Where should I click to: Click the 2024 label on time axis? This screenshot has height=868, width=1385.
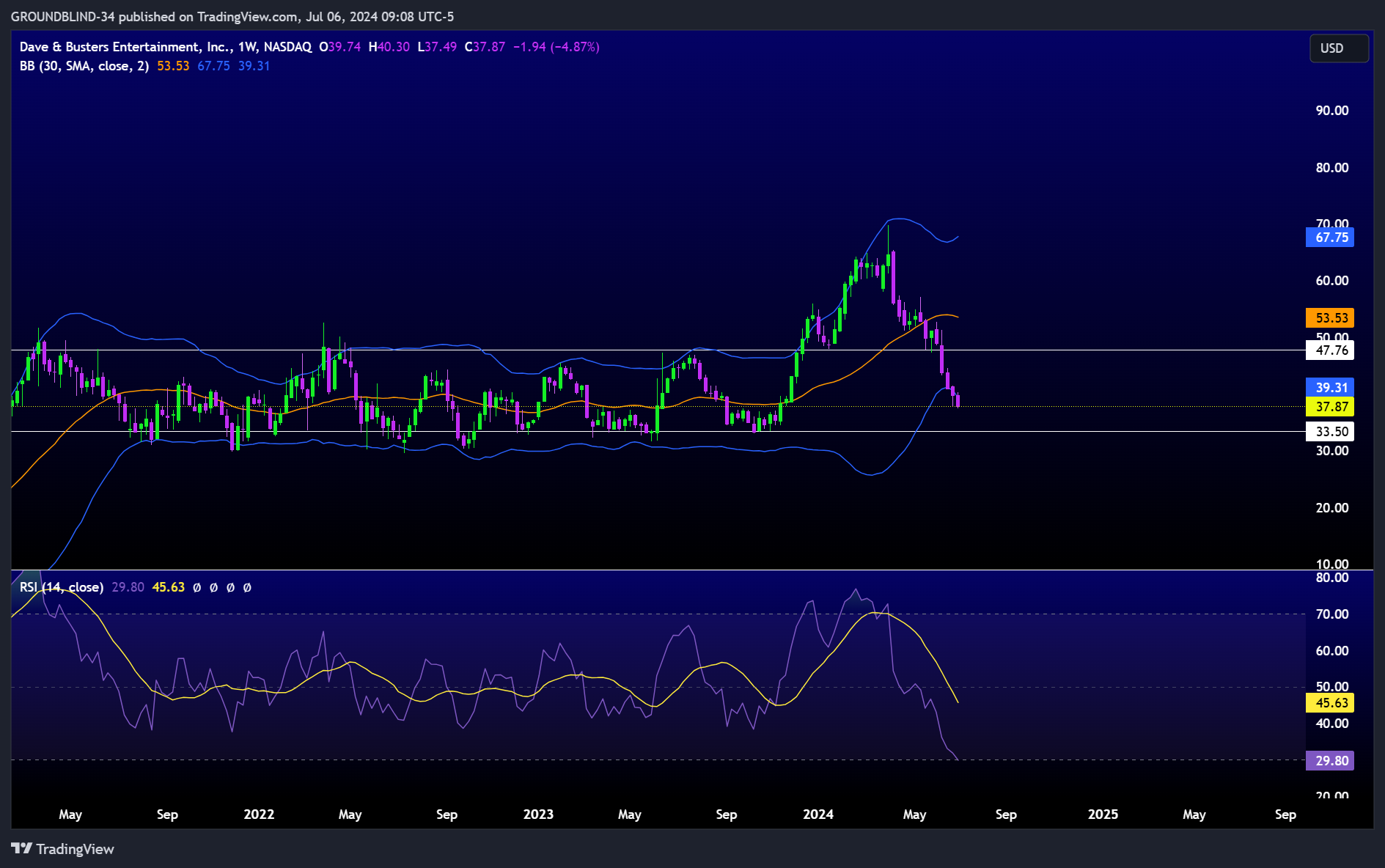pyautogui.click(x=818, y=814)
